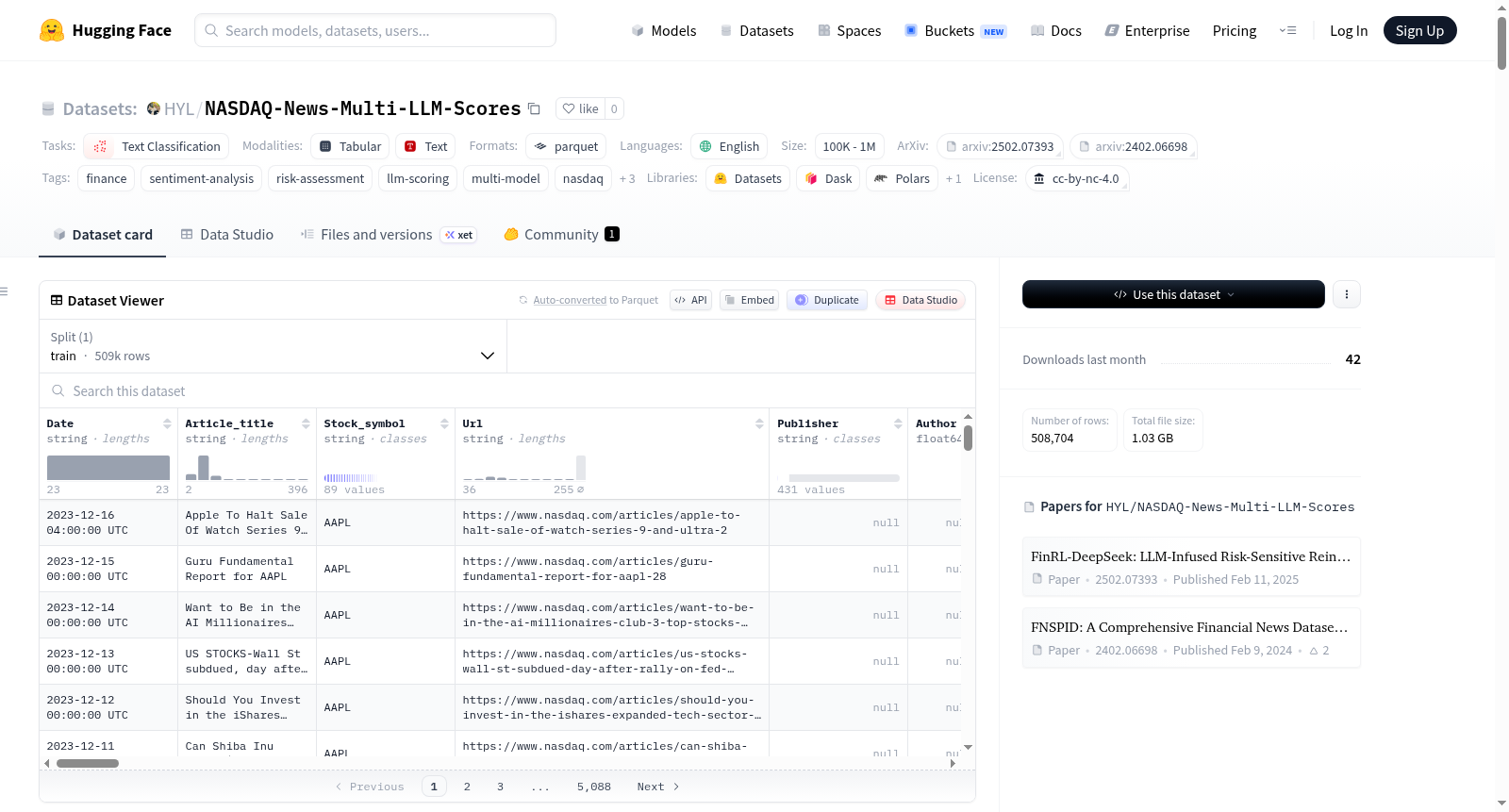Click the Embed button
This screenshot has height=812, width=1509.
pyautogui.click(x=749, y=300)
